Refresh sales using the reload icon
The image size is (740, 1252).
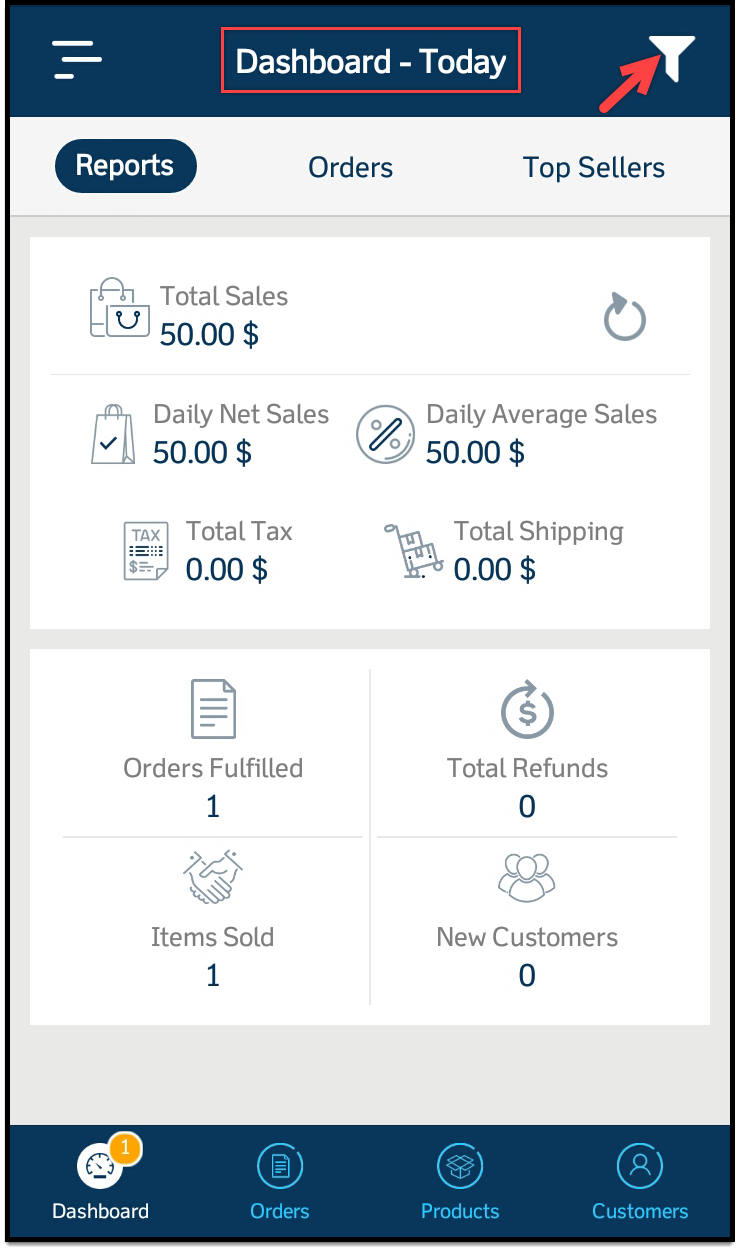[625, 317]
